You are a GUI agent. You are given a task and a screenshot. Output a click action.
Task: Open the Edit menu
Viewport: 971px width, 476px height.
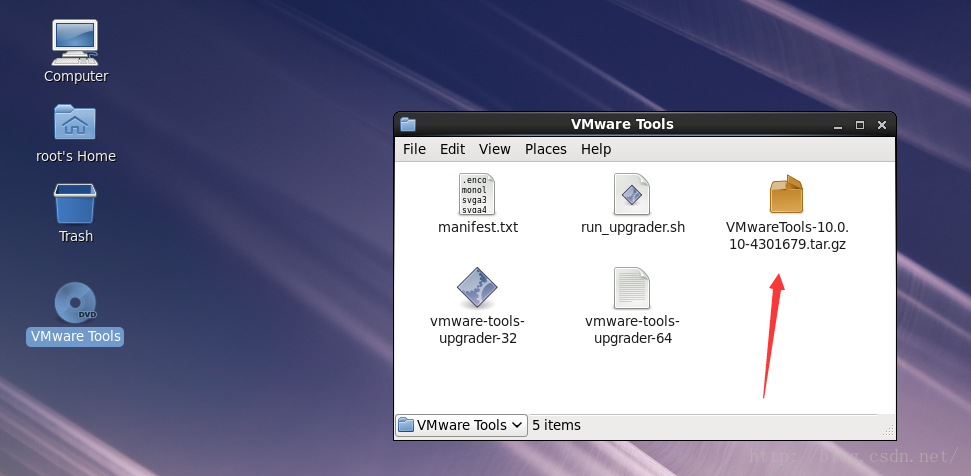[452, 149]
